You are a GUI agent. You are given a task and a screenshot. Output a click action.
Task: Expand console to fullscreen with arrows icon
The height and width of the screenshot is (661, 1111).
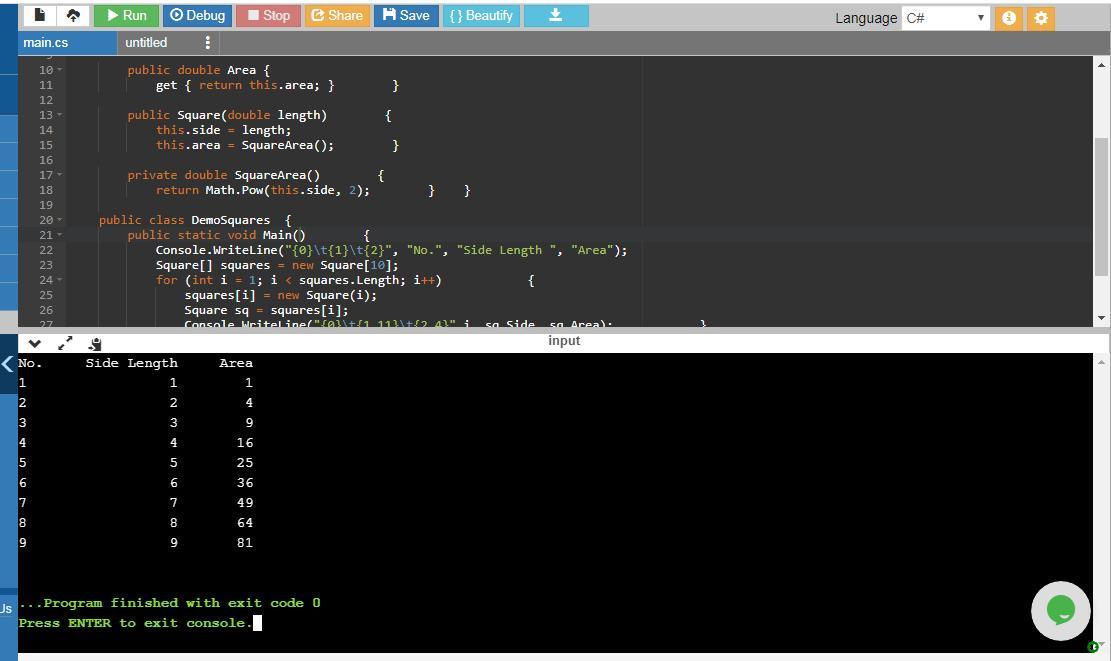tap(65, 343)
